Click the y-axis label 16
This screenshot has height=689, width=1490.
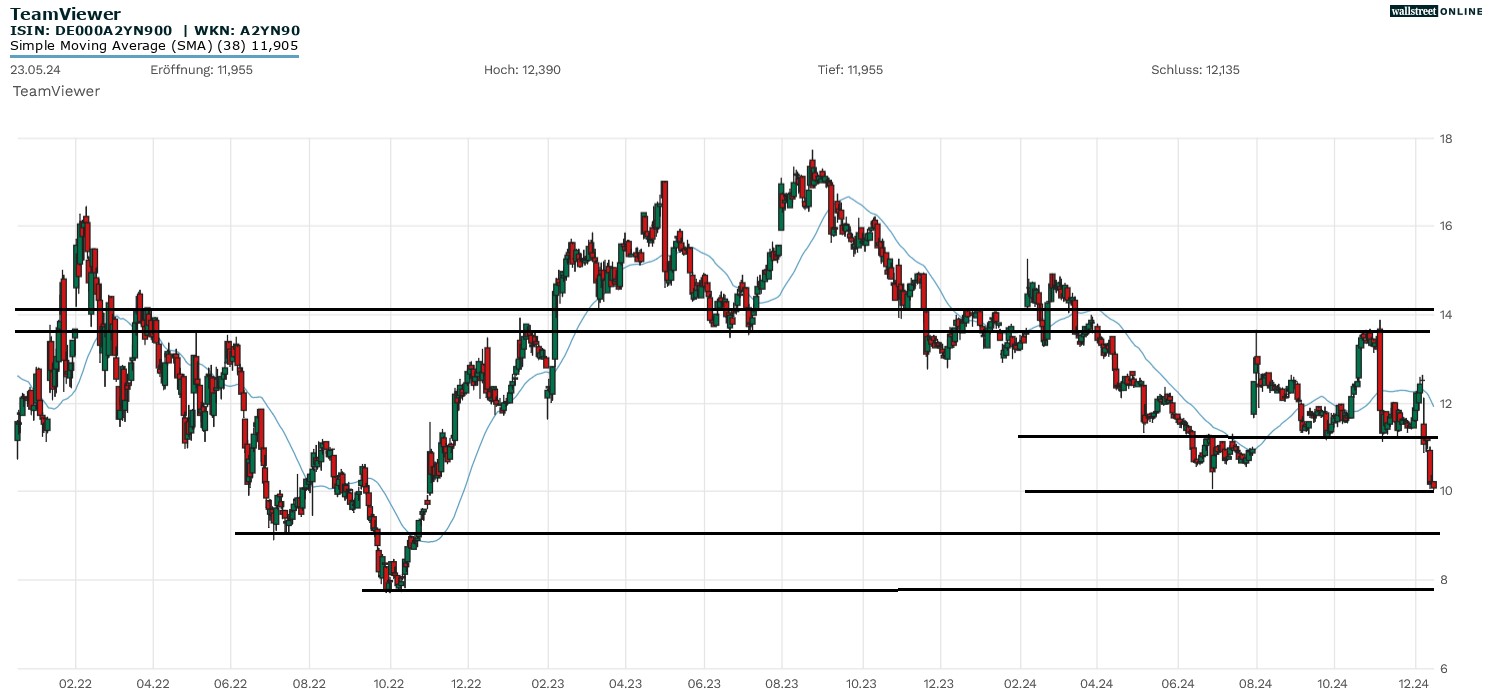[x=1445, y=226]
